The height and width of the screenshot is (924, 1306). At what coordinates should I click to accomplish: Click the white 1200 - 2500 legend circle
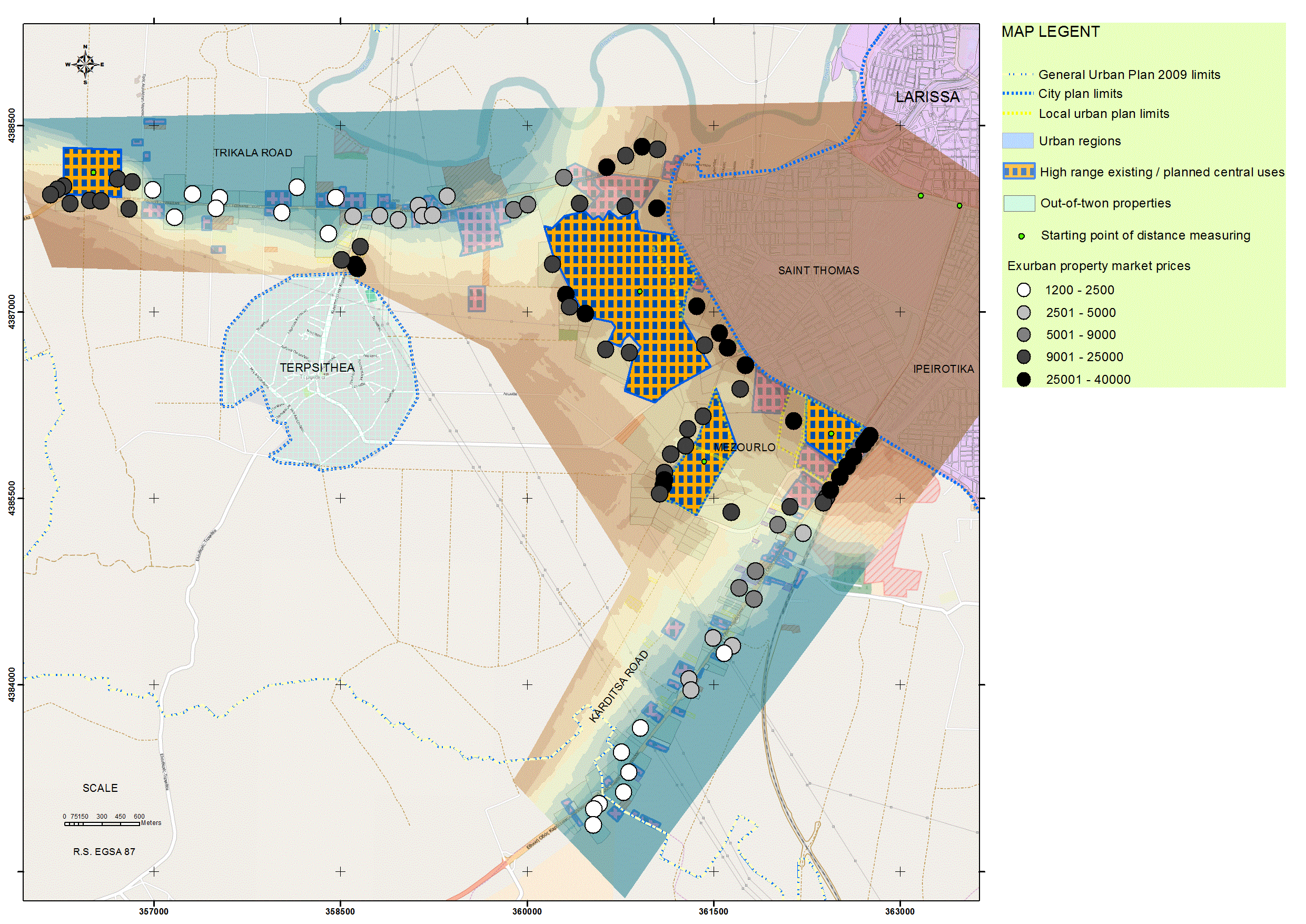coord(1023,290)
